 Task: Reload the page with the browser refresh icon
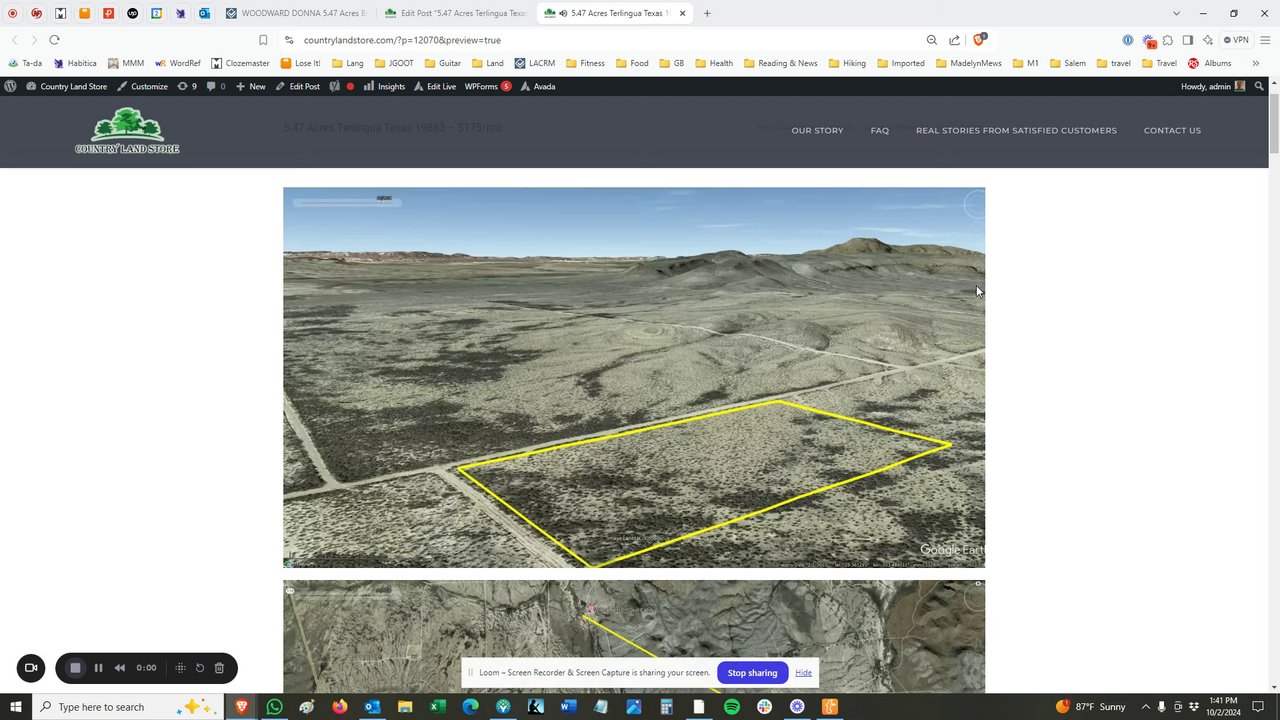54,40
